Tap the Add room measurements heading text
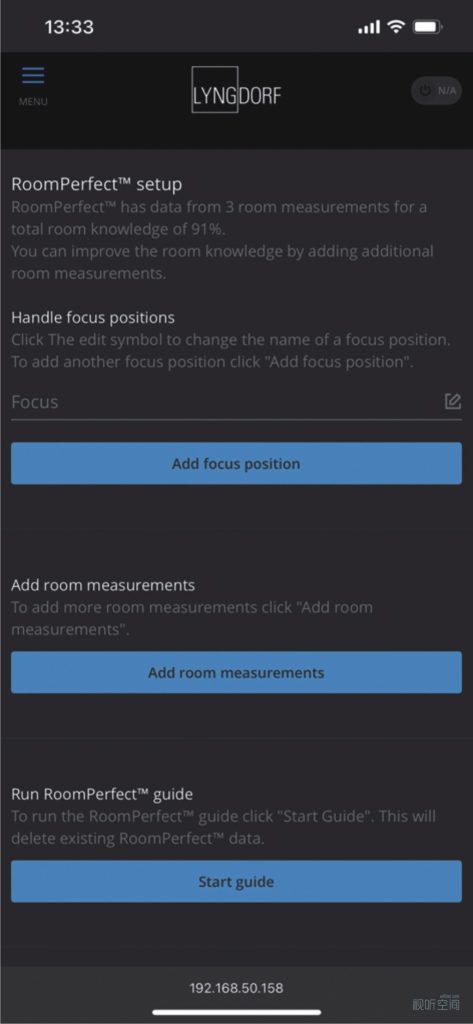The width and height of the screenshot is (473, 1024). [103, 584]
